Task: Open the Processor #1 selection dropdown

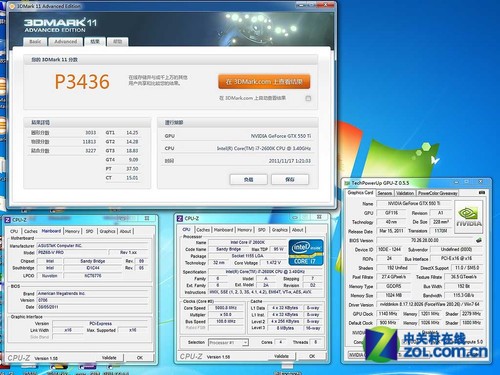Action: [x=228, y=342]
